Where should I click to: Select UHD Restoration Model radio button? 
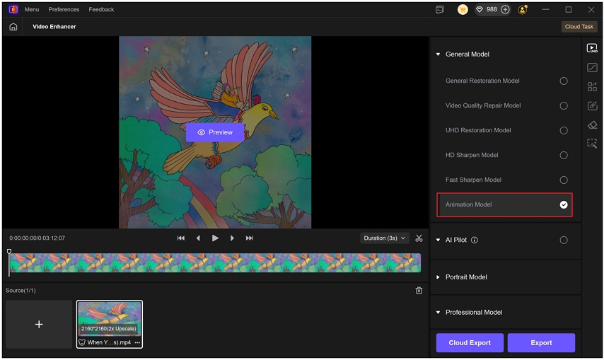[564, 131]
